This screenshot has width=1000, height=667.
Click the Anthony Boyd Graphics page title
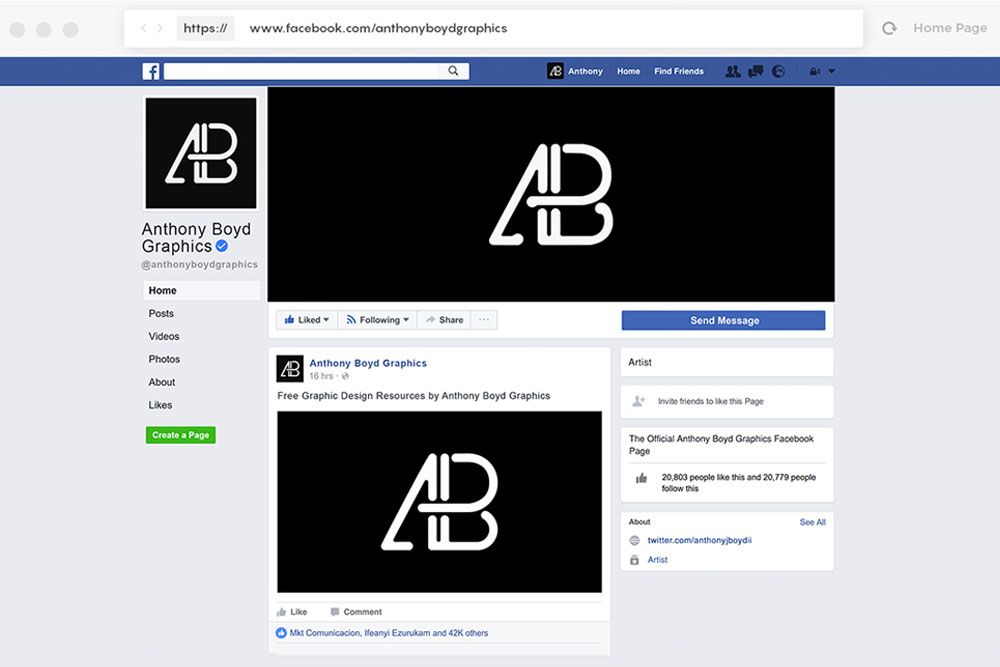point(196,237)
